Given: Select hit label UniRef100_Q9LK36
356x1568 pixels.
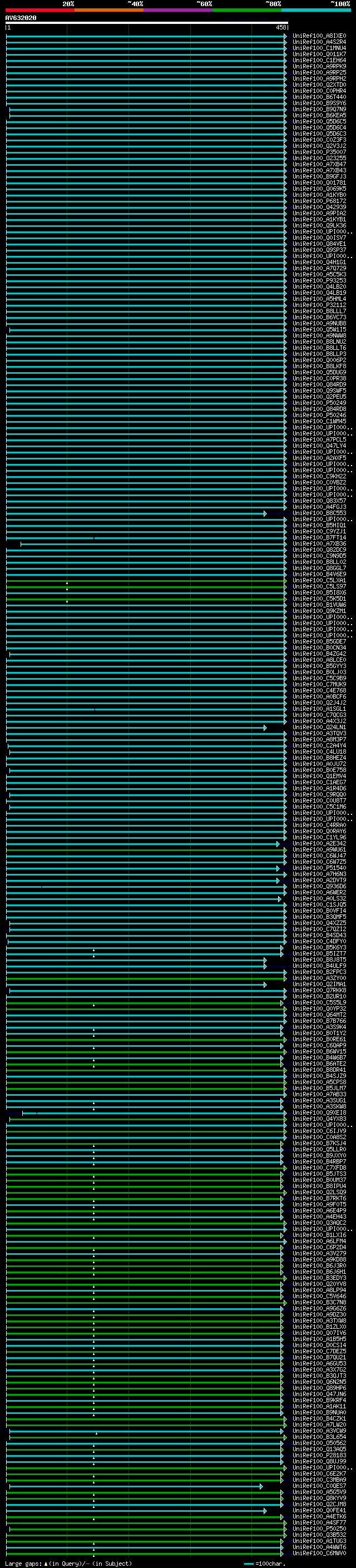Looking at the screenshot, I should coord(319,225).
